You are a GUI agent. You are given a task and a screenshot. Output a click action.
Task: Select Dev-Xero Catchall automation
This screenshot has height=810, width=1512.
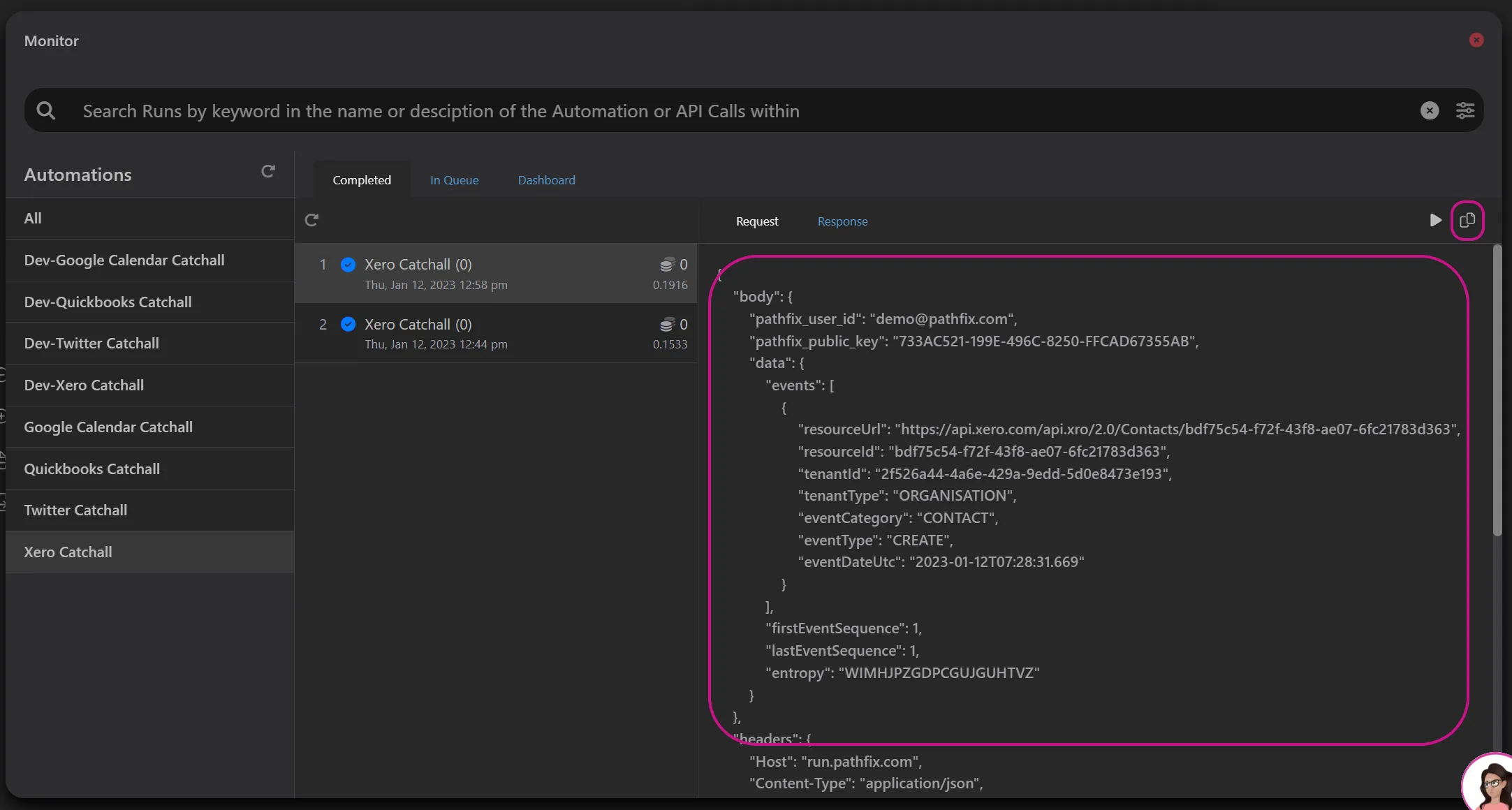(x=149, y=385)
